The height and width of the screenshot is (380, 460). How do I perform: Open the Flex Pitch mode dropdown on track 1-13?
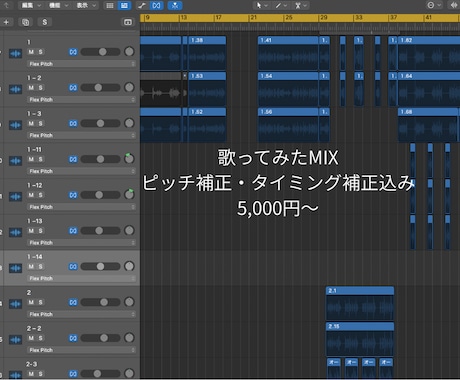pos(81,243)
